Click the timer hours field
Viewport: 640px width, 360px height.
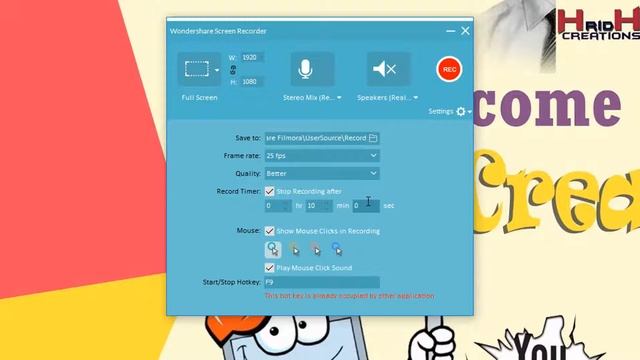pyautogui.click(x=278, y=206)
